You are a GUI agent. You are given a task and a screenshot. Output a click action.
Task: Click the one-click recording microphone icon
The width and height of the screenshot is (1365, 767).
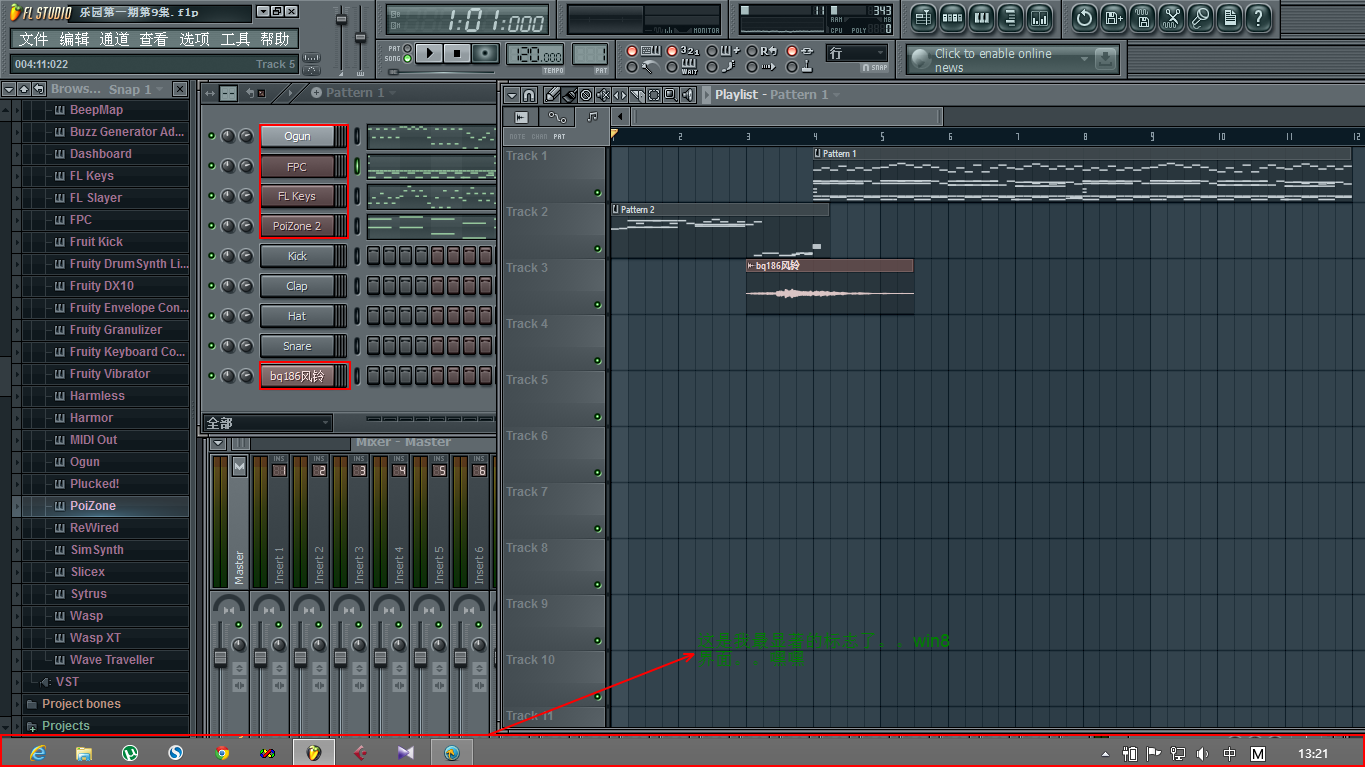pyautogui.click(x=1201, y=17)
